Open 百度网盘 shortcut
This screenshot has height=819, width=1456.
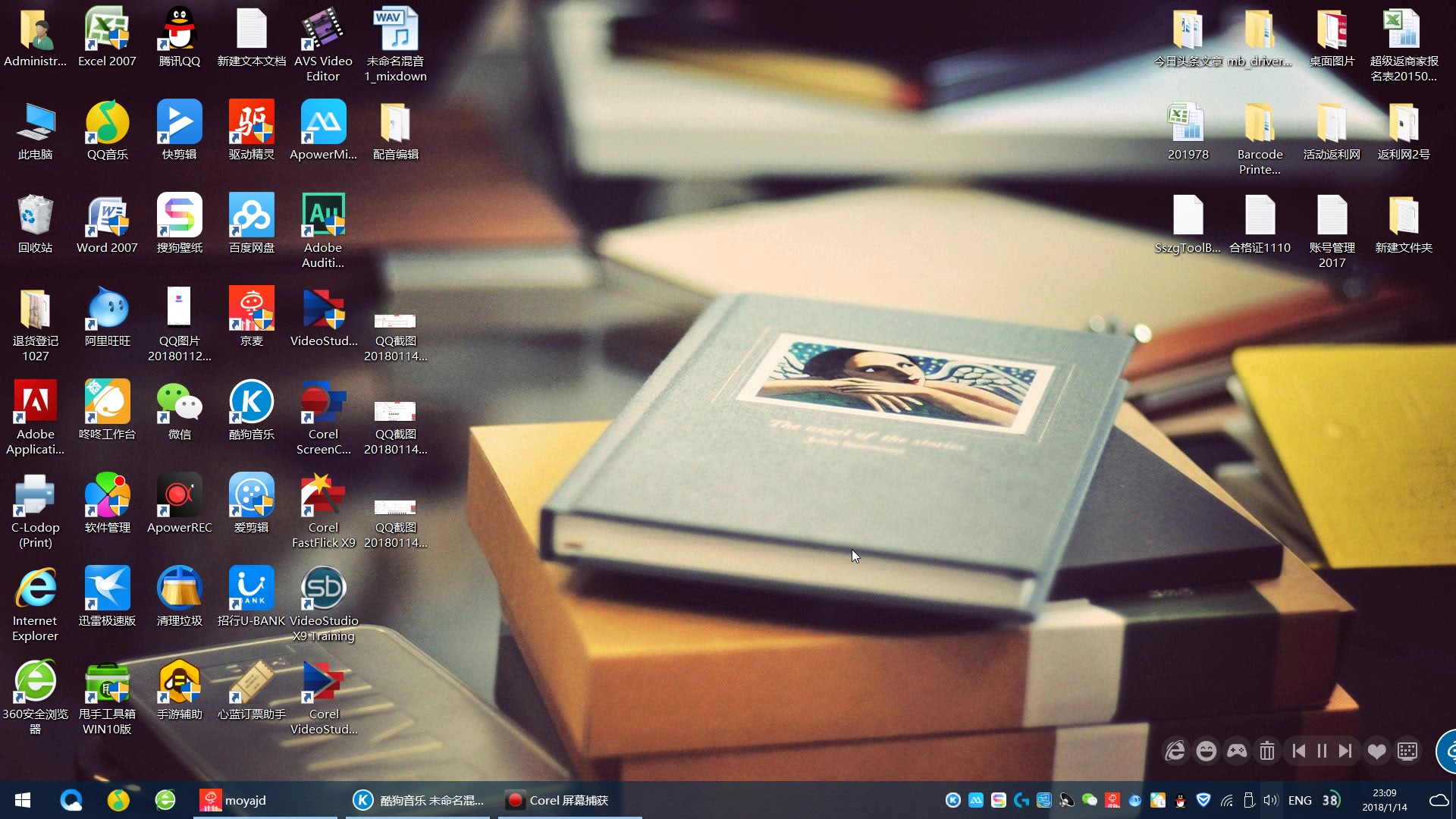pyautogui.click(x=252, y=224)
